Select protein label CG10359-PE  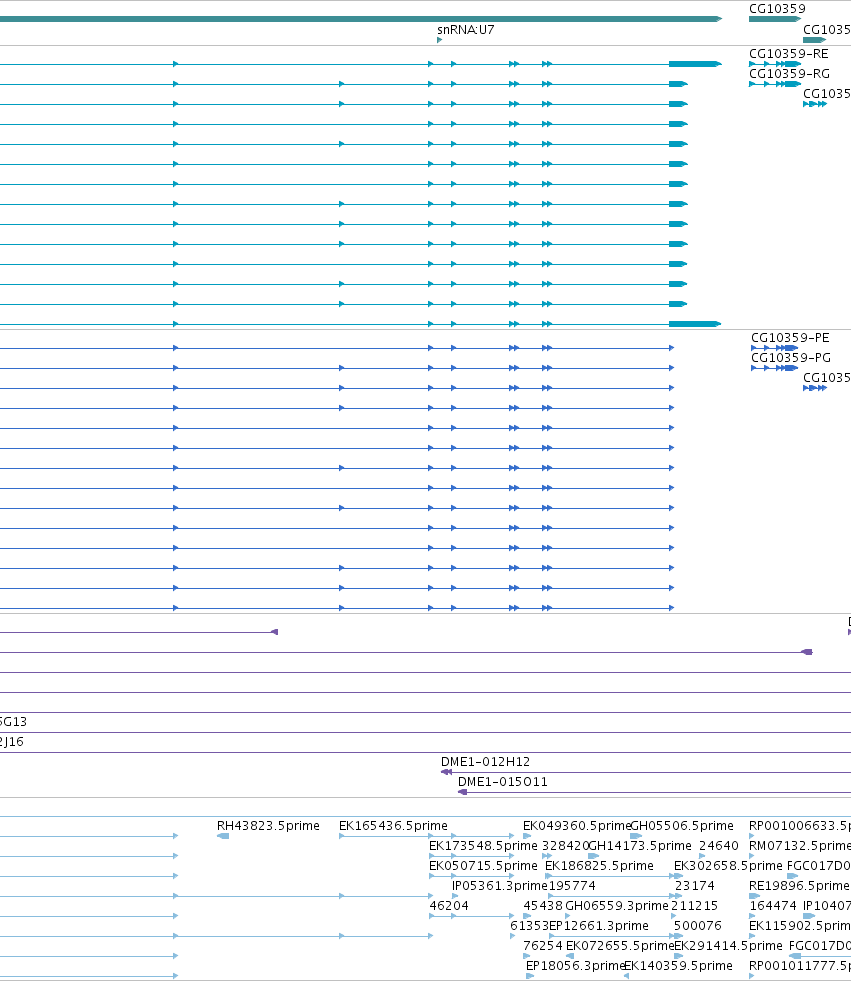(x=790, y=338)
